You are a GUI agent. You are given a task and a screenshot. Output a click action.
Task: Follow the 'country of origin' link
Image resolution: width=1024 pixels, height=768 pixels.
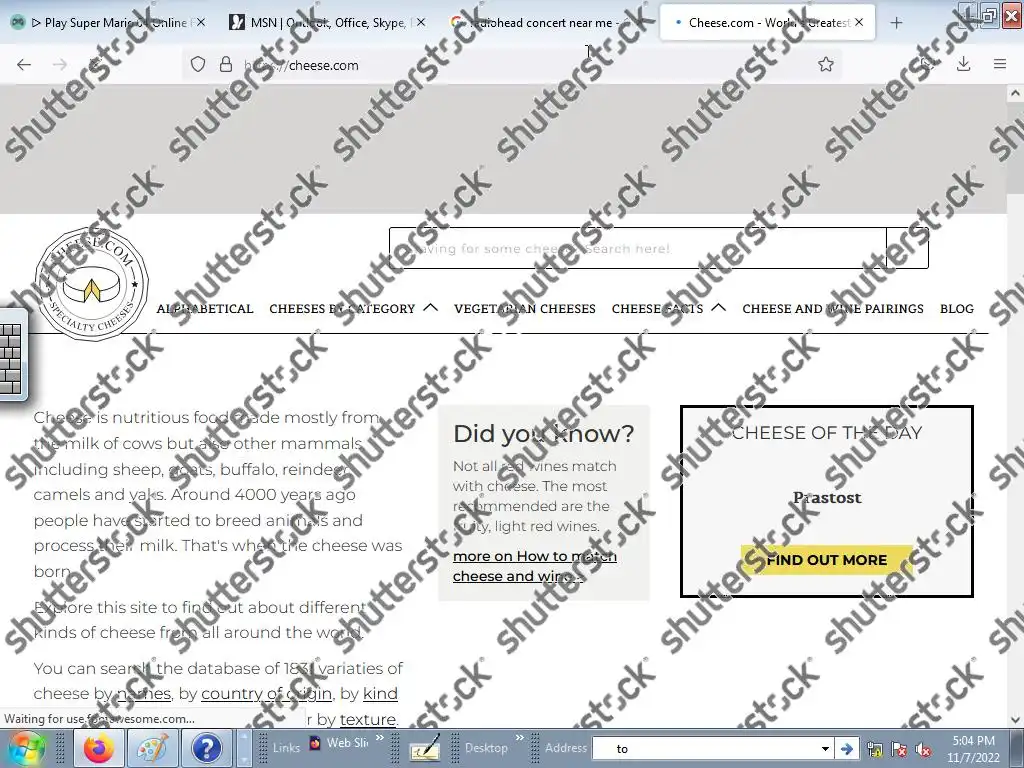[x=266, y=694]
